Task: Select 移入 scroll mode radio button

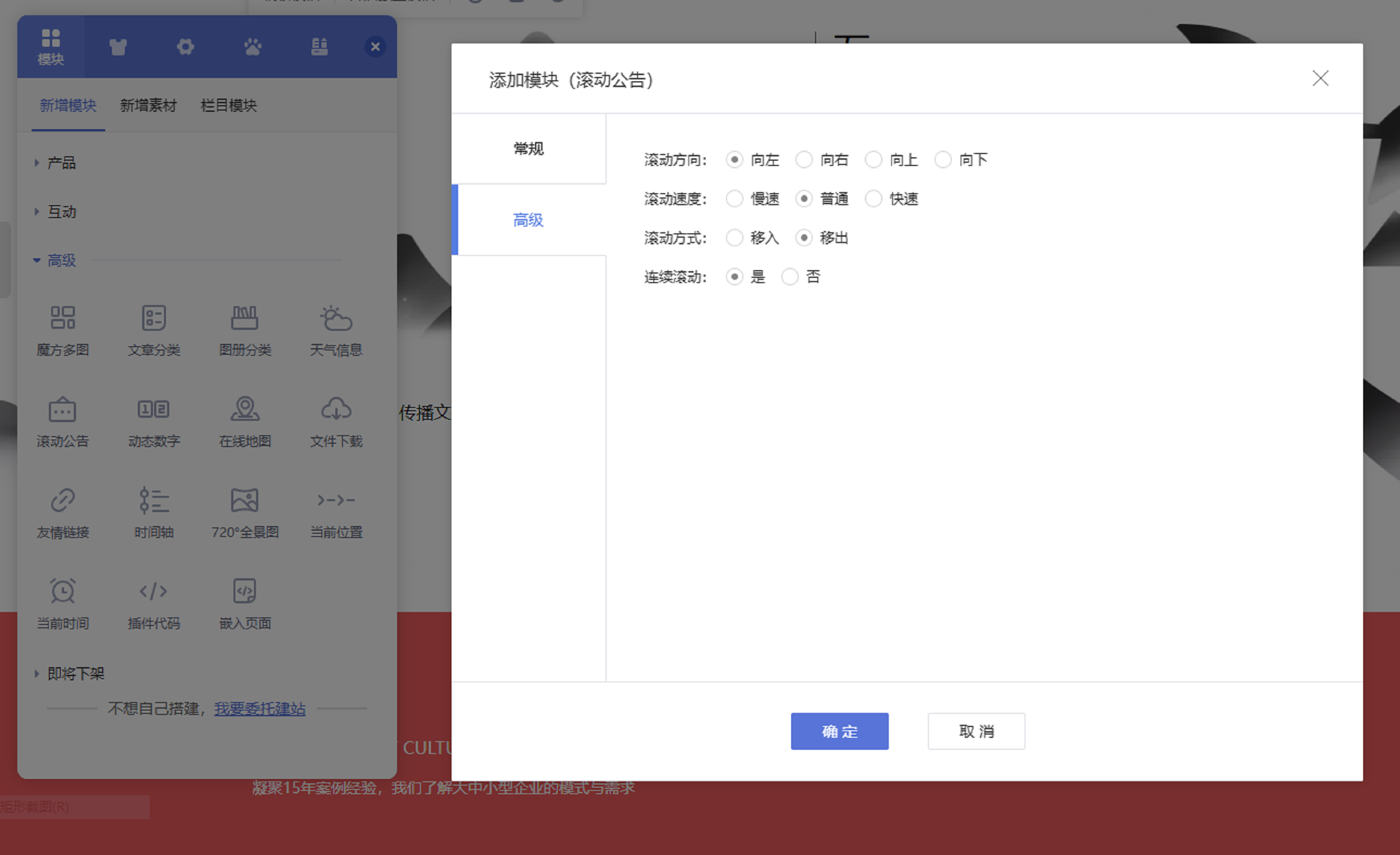Action: (x=735, y=238)
